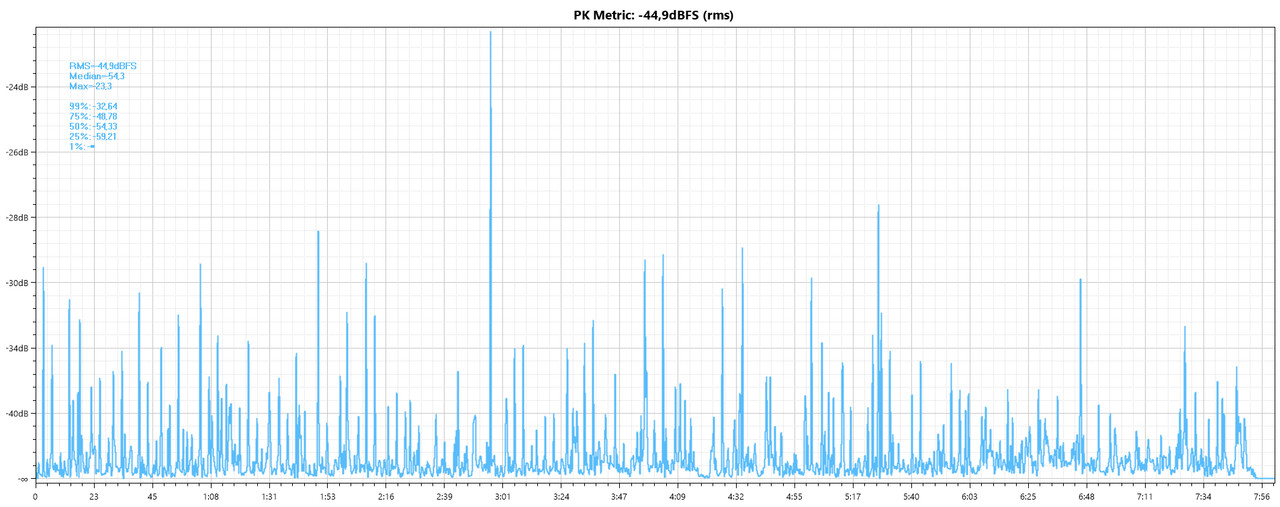The width and height of the screenshot is (1280, 507).
Task: Select the "RMS=-44,9dBFS" stat line
Action: pos(103,66)
